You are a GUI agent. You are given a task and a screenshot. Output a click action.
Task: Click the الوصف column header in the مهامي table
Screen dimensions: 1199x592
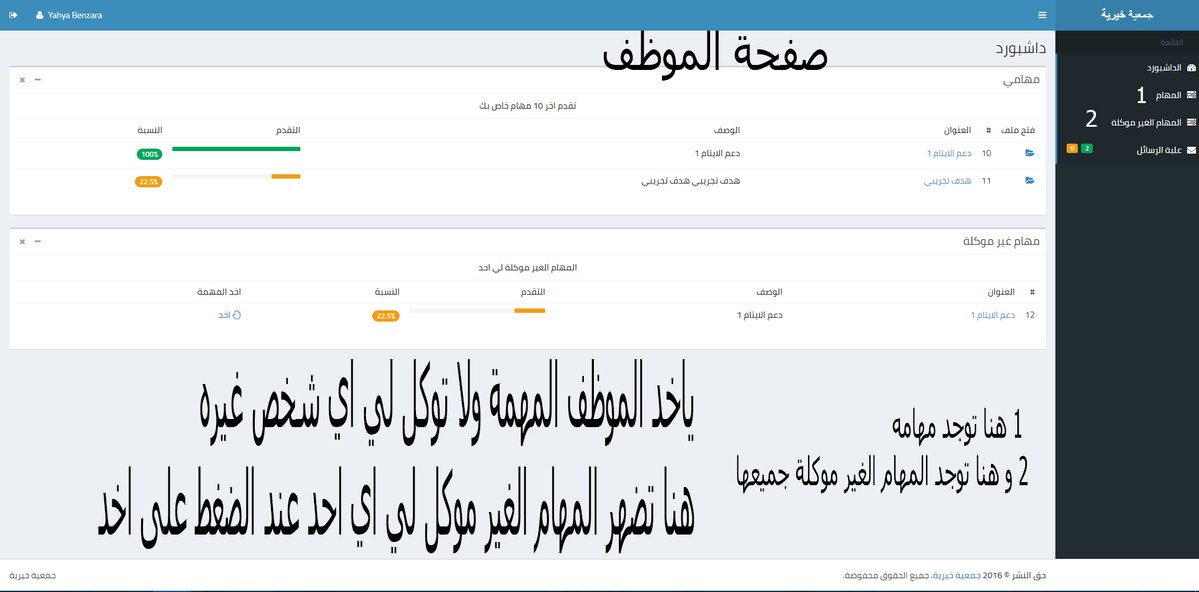pyautogui.click(x=726, y=130)
